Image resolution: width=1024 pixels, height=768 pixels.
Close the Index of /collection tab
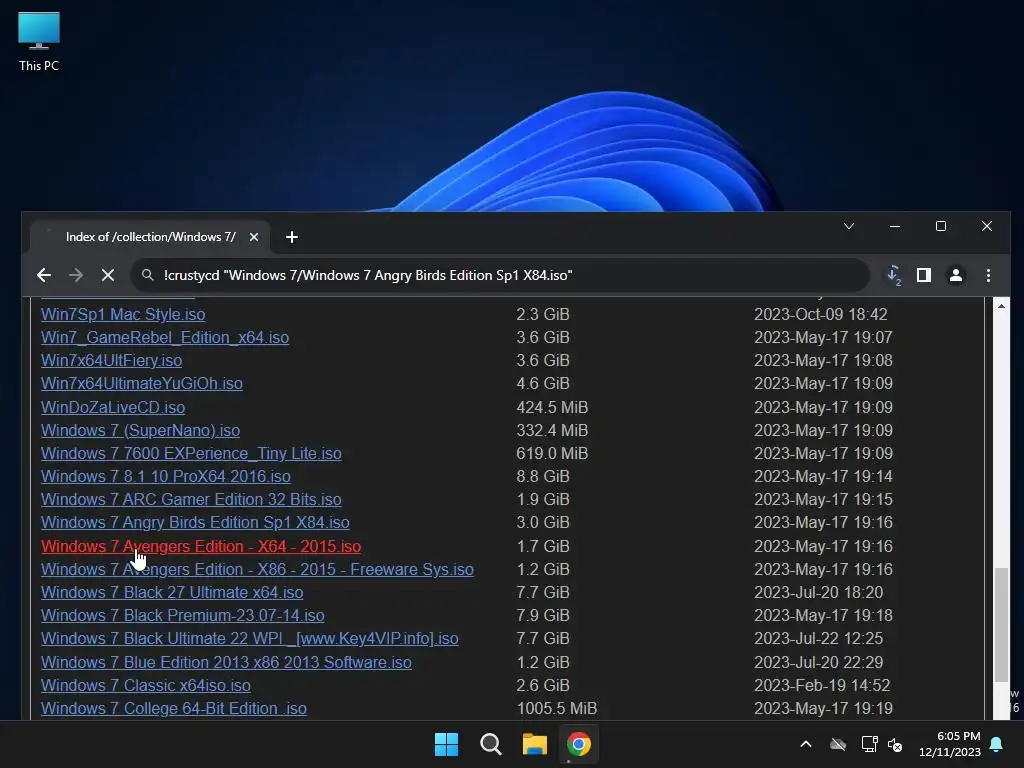[x=254, y=237]
